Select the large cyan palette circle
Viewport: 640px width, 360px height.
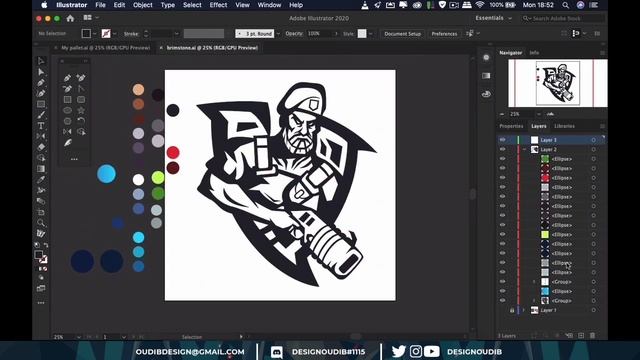pyautogui.click(x=106, y=174)
